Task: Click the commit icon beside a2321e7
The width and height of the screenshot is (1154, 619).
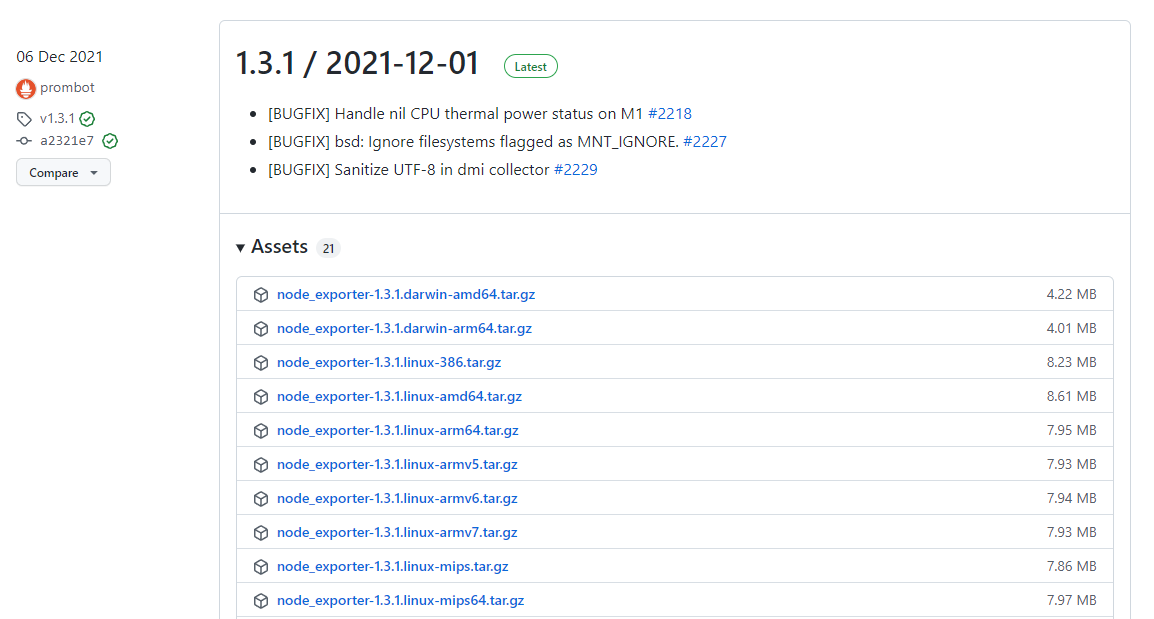Action: 24,141
